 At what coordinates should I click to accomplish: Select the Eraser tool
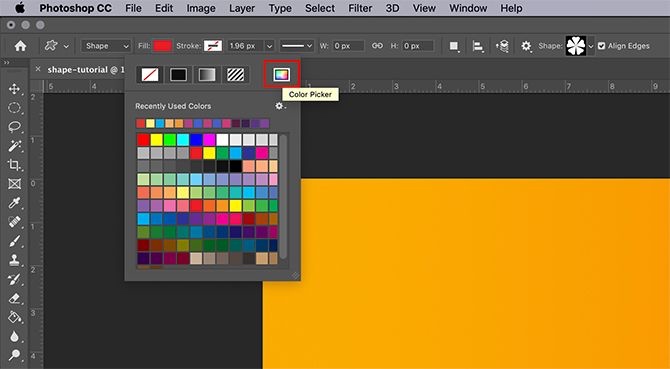(x=14, y=298)
